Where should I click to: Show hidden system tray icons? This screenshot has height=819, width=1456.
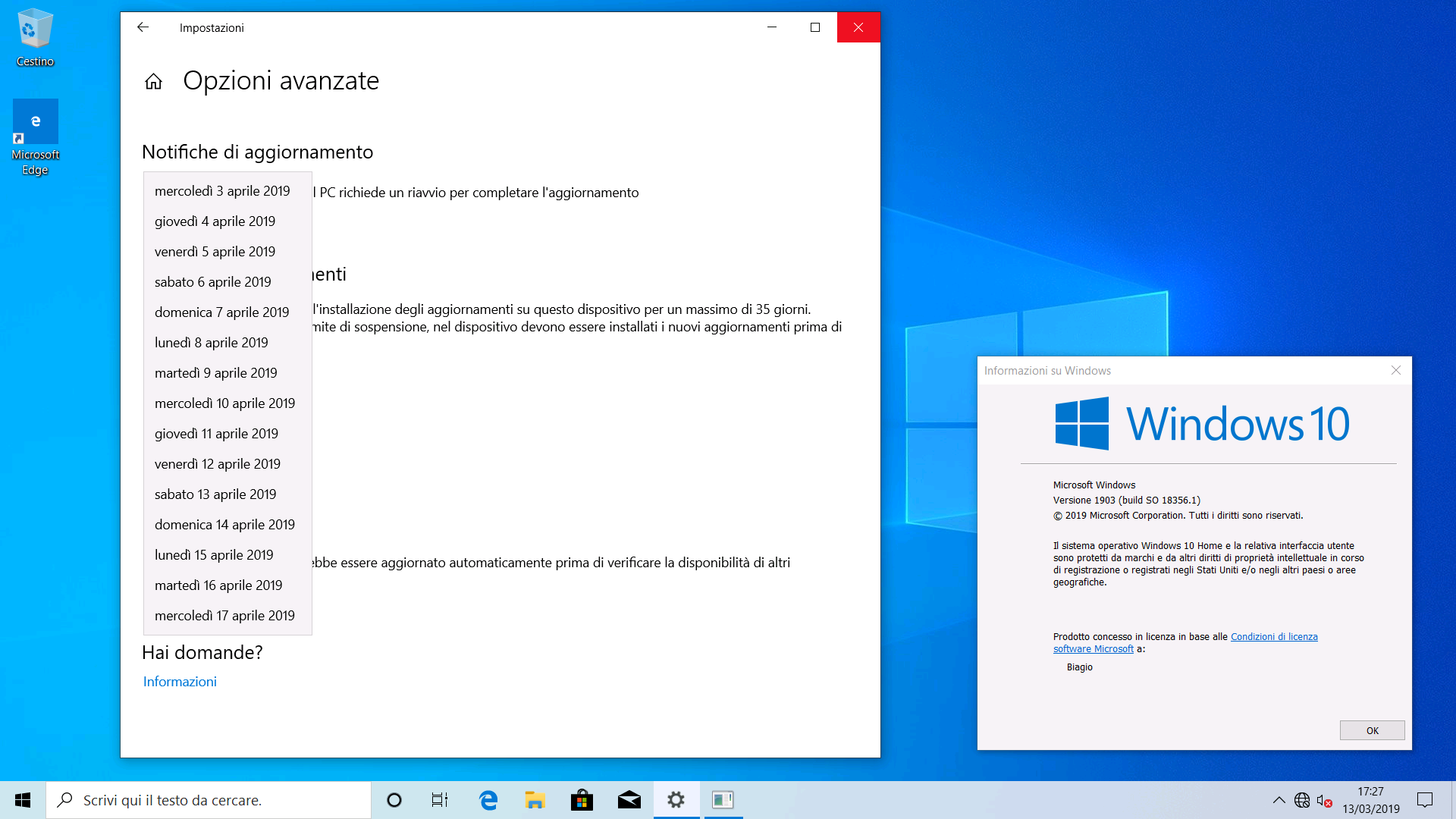1279,800
